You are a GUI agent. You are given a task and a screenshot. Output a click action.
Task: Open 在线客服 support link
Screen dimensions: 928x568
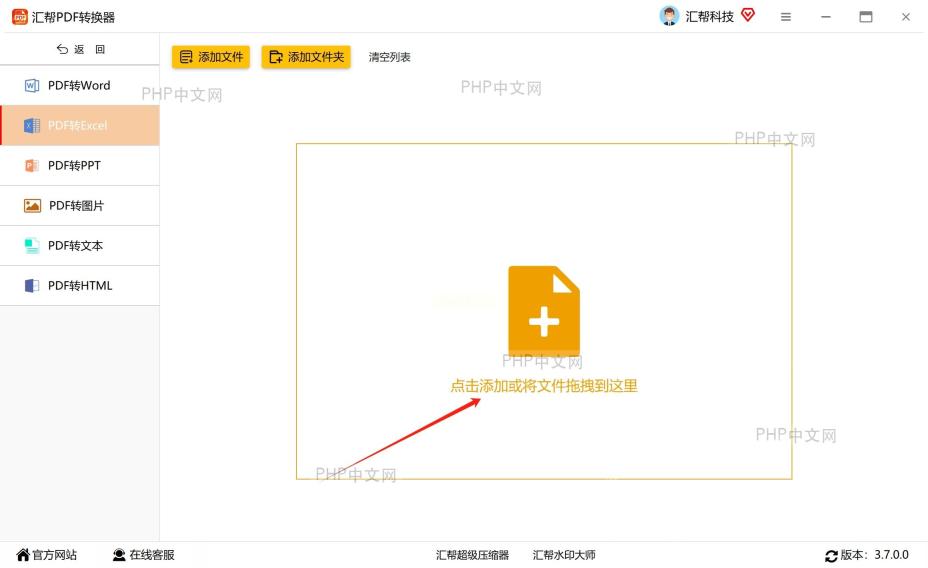(152, 555)
